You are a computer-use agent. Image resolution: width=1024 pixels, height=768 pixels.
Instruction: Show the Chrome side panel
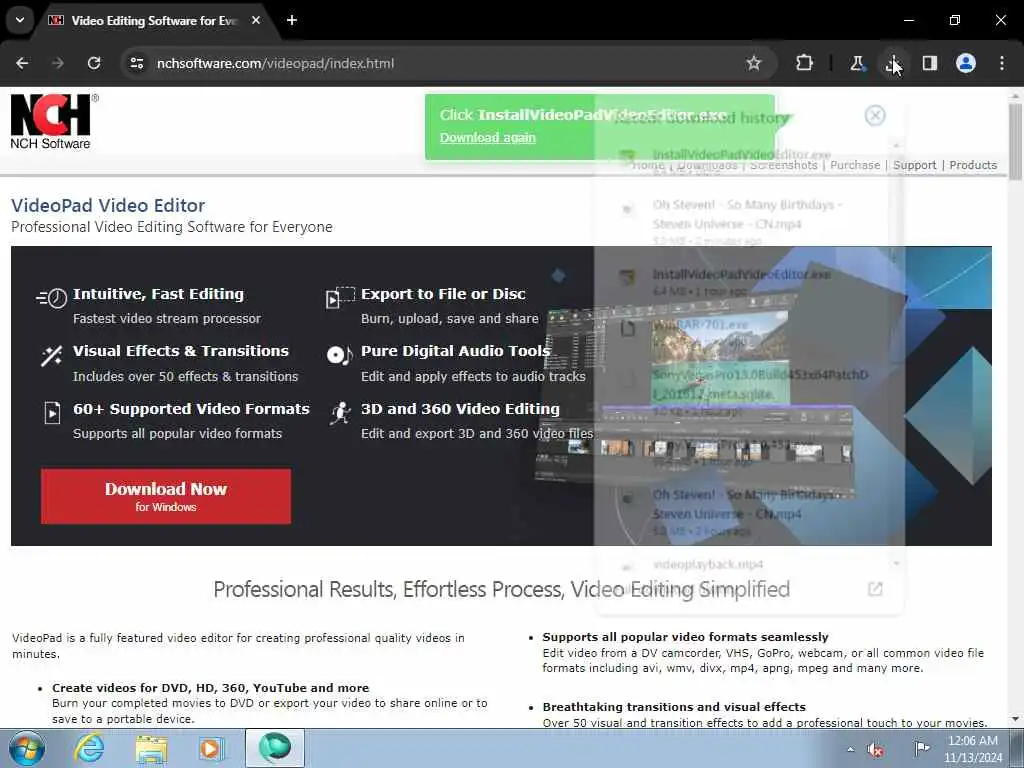929,63
